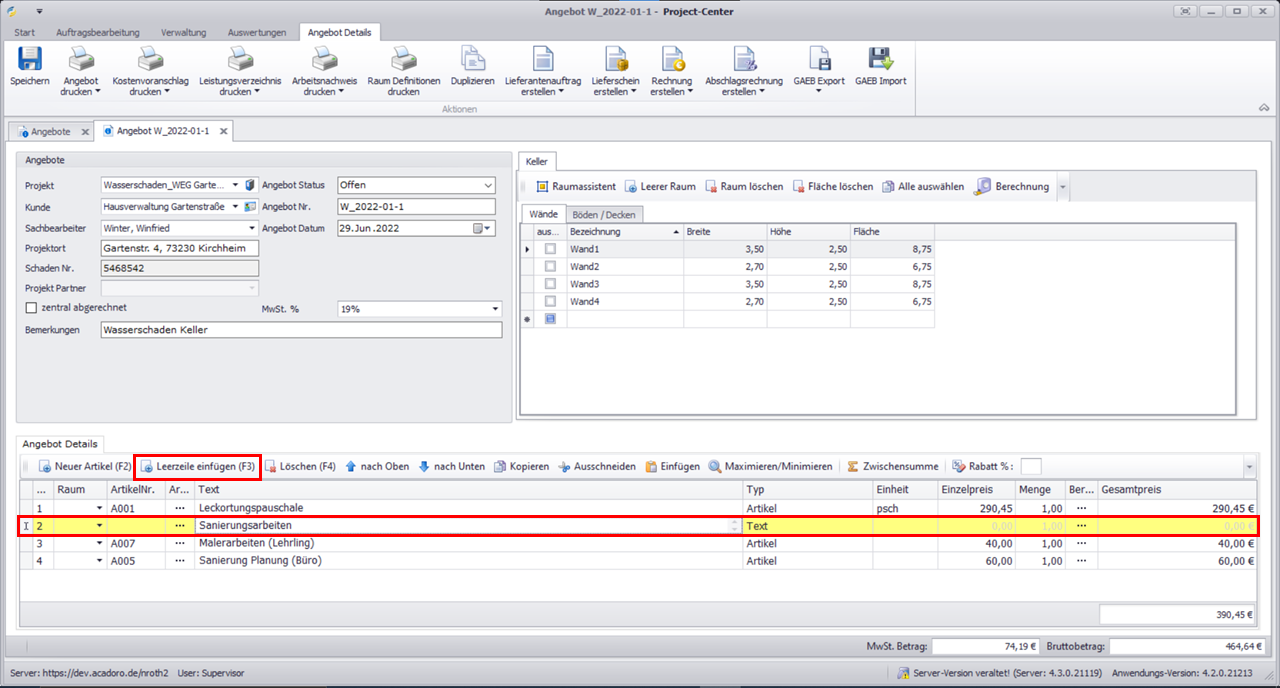Select the Wände tab
This screenshot has width=1280, height=688.
click(543, 214)
